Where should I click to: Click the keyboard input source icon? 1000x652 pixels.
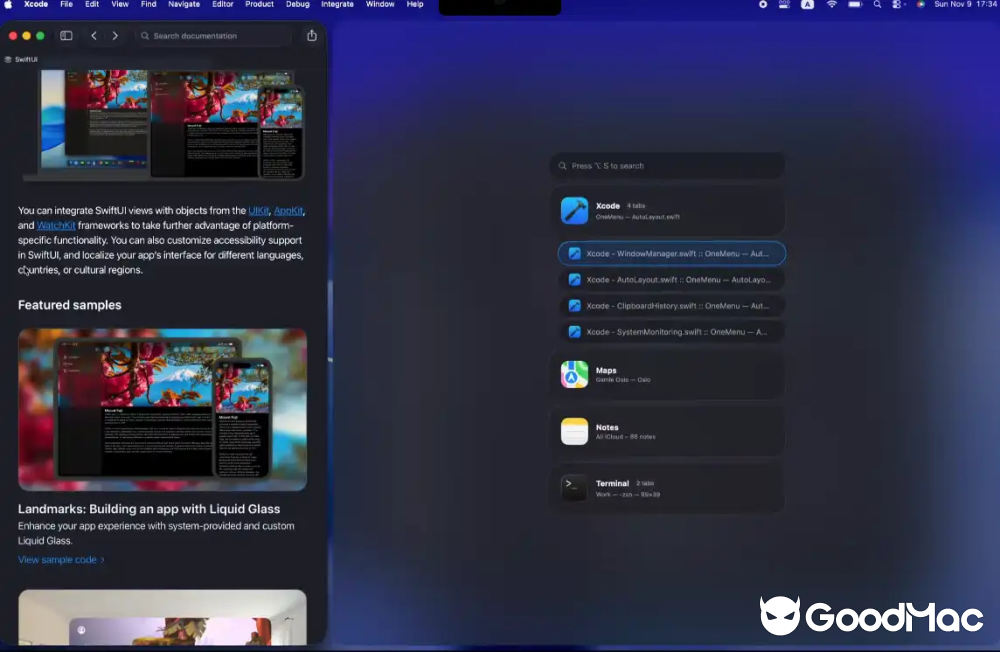click(x=807, y=4)
